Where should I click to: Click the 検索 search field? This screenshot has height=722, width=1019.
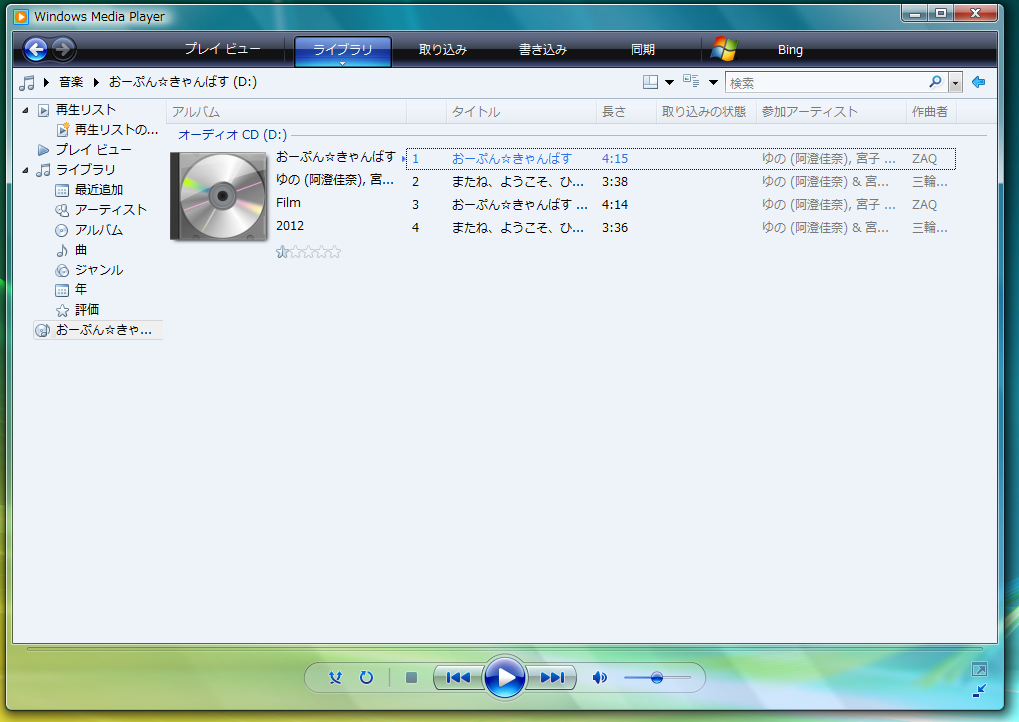point(825,83)
